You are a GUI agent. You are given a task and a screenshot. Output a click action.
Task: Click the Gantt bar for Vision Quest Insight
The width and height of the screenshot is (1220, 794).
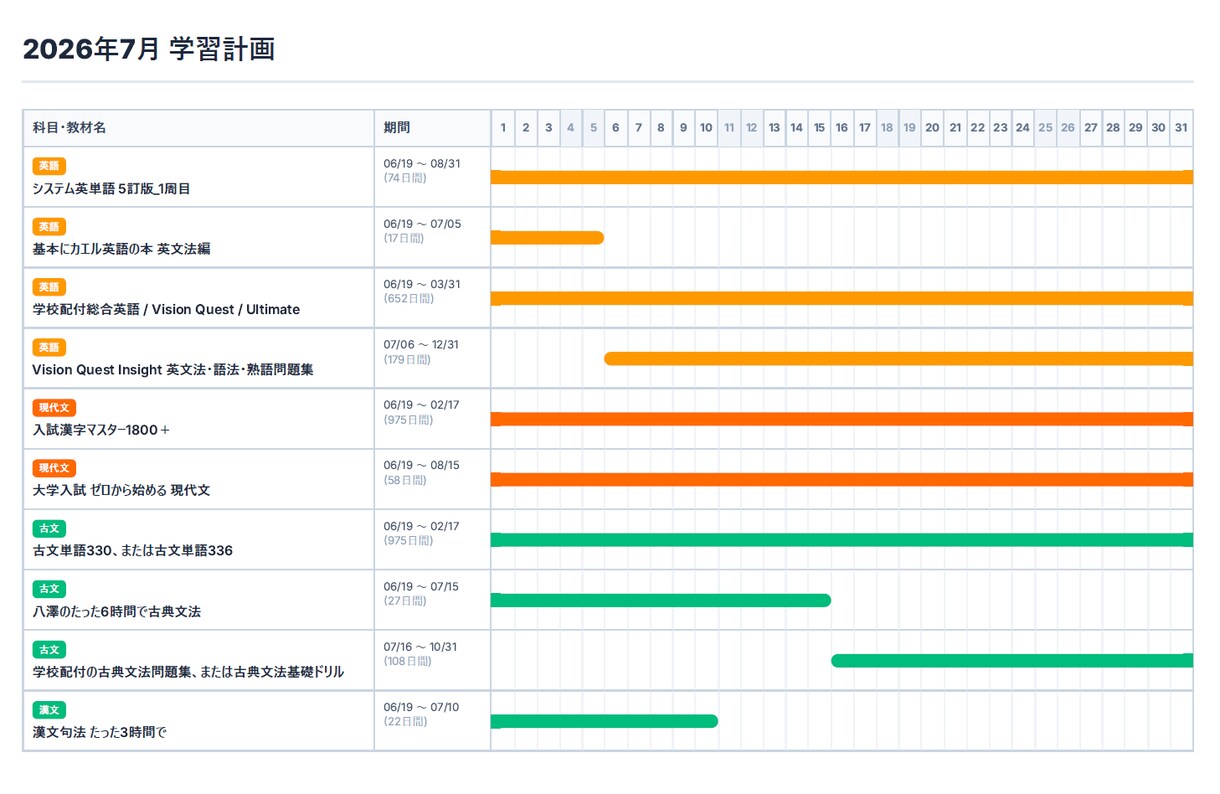[899, 359]
